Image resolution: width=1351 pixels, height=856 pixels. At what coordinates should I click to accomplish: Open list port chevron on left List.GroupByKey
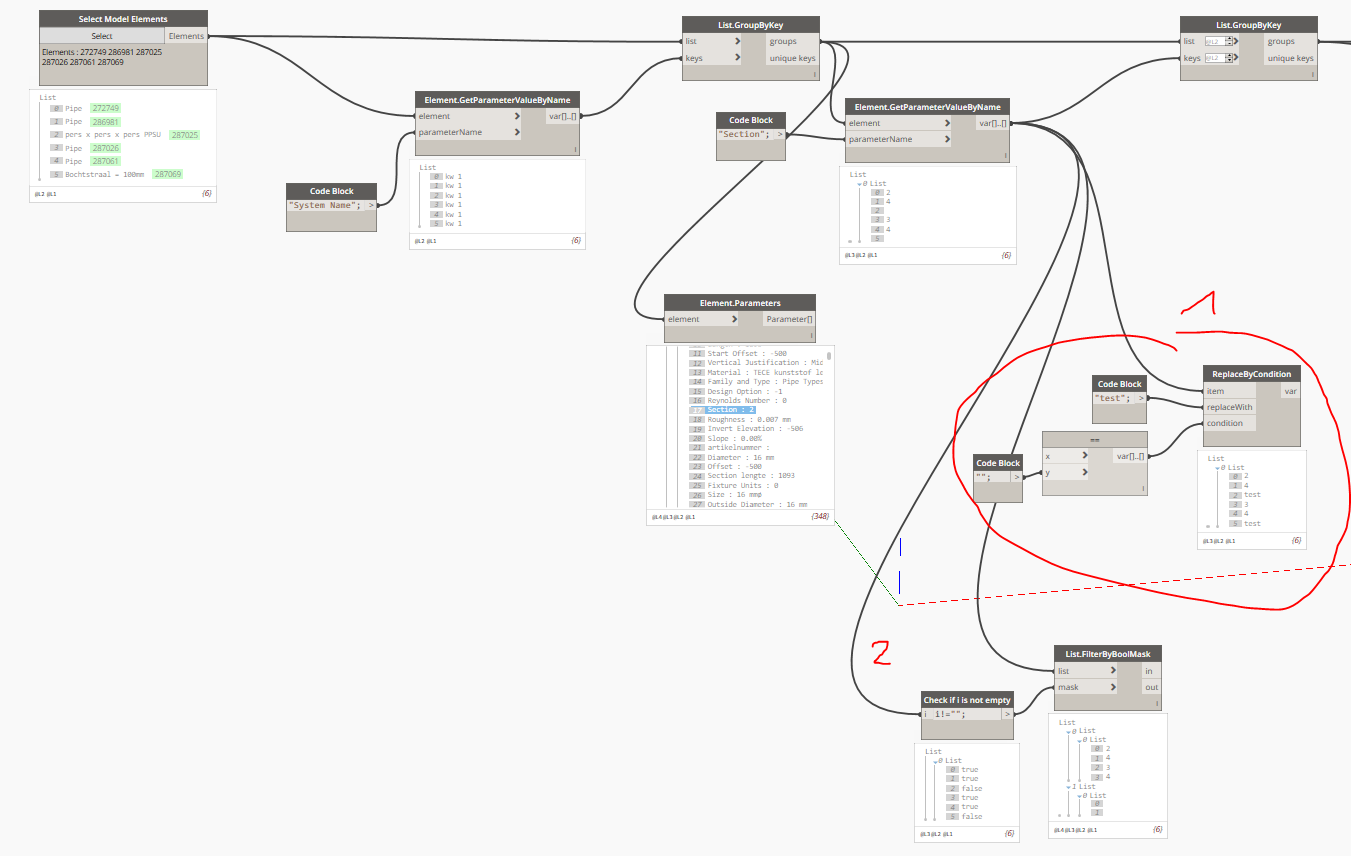(x=738, y=42)
